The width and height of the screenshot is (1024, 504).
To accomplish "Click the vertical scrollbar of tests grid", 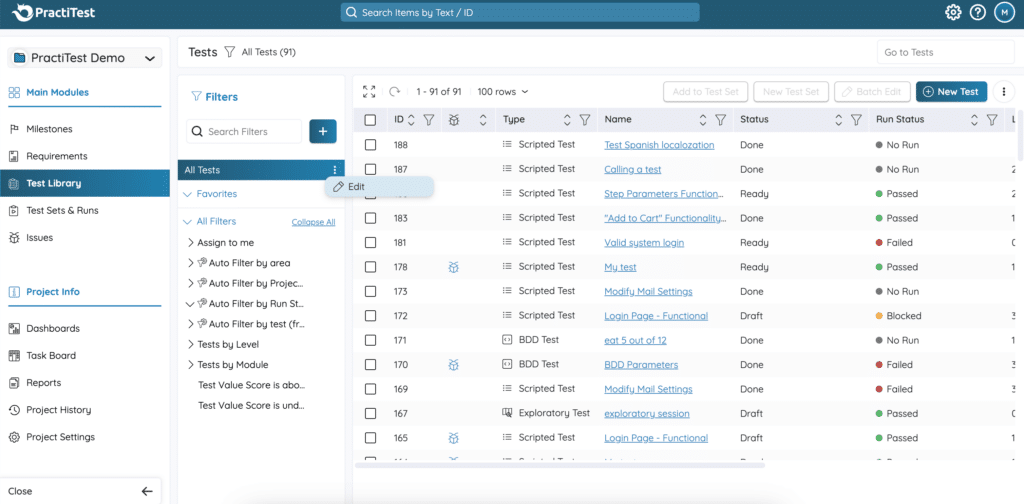I will coord(1020,134).
